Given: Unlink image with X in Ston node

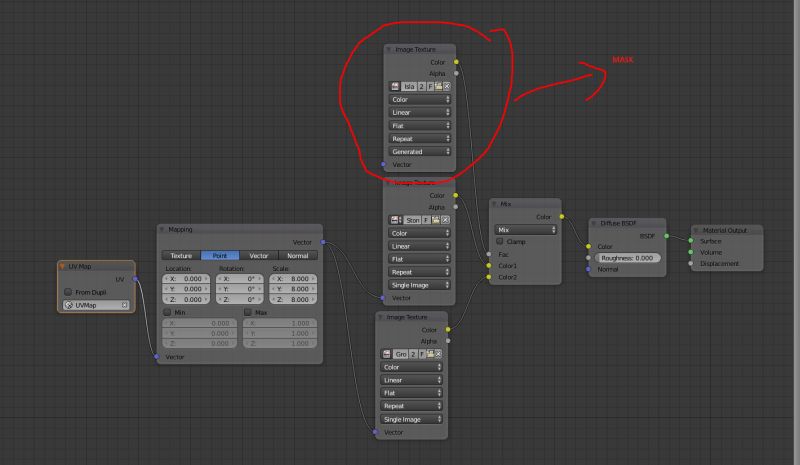Looking at the screenshot, I should [x=445, y=220].
